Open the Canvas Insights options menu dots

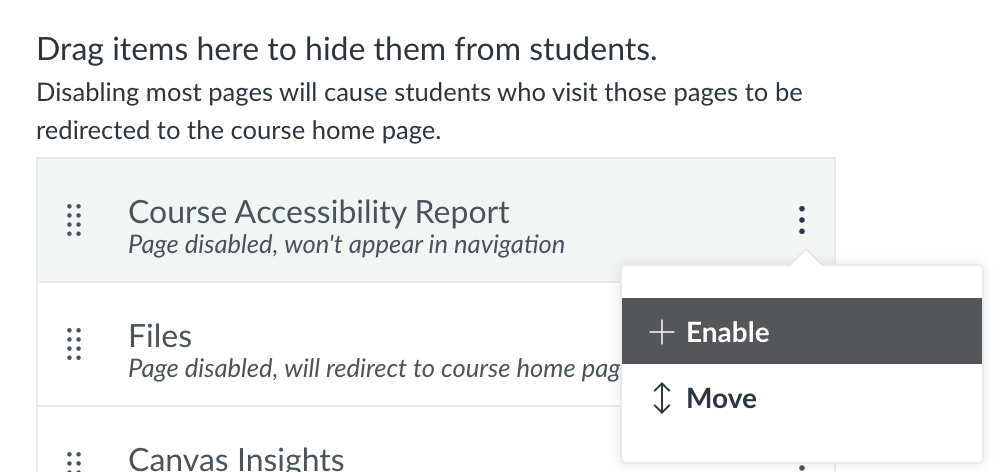(x=800, y=466)
